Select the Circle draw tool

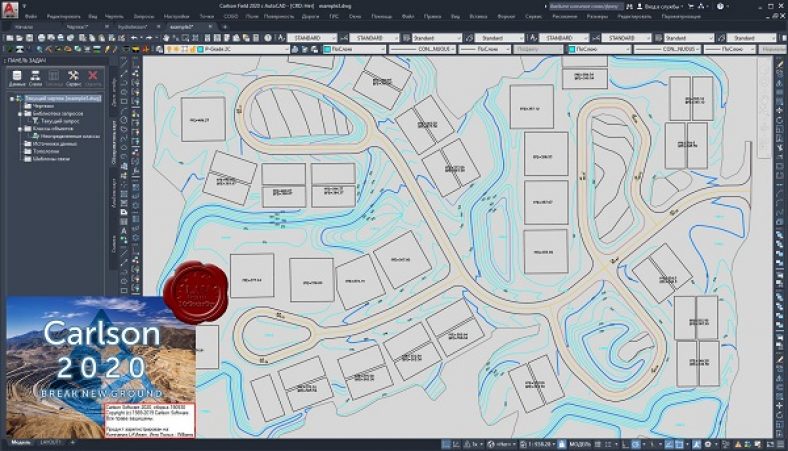(x=124, y=120)
